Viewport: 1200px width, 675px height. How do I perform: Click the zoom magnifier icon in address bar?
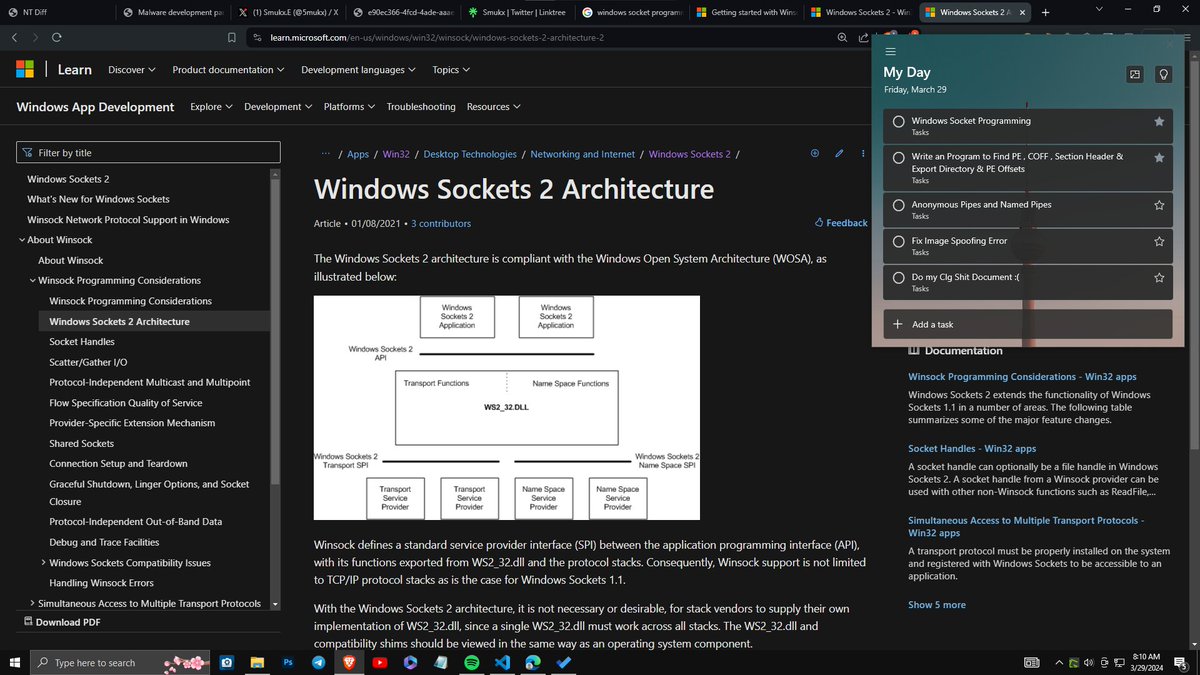click(845, 37)
